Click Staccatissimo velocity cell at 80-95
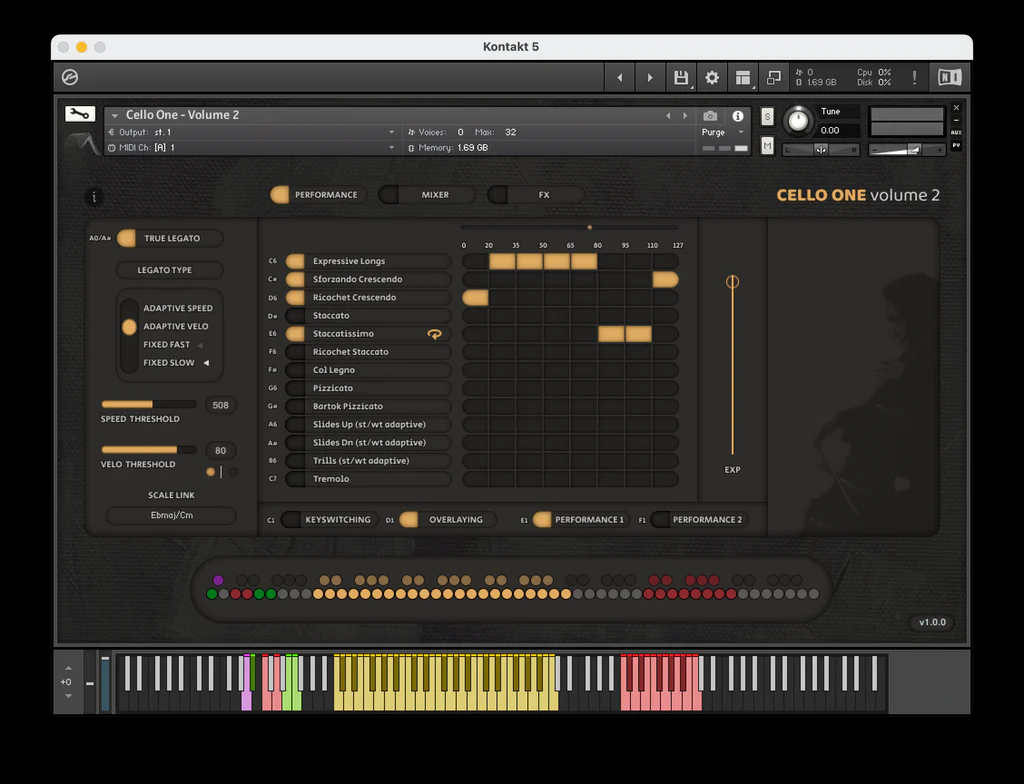 tap(611, 334)
